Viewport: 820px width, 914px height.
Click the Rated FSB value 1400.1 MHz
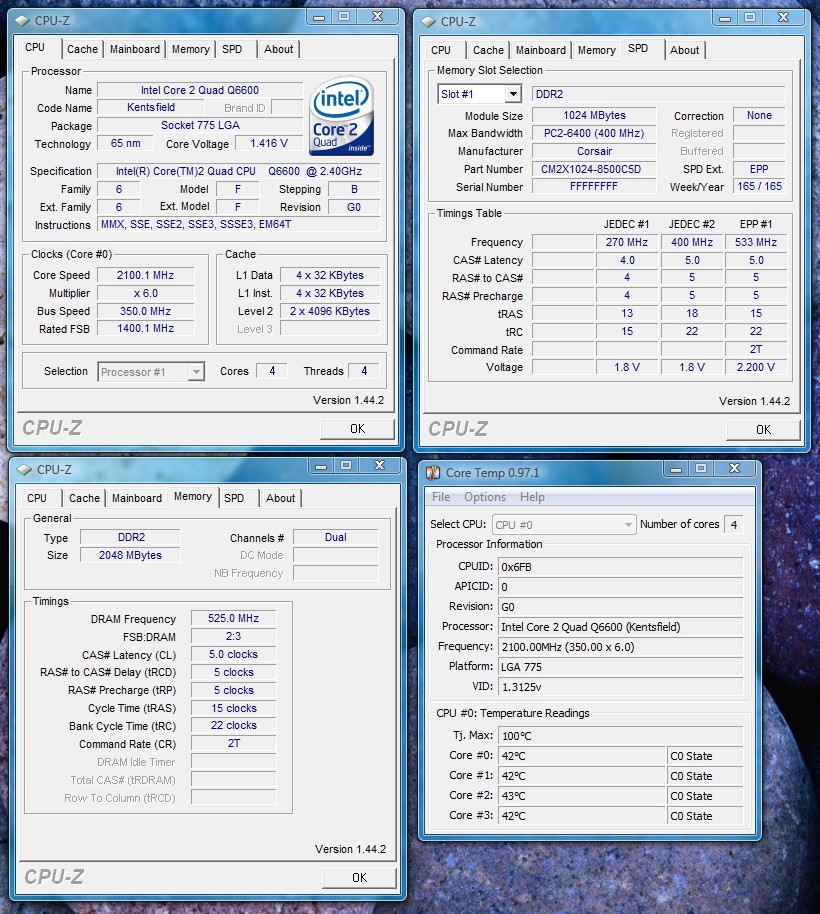pyautogui.click(x=146, y=329)
